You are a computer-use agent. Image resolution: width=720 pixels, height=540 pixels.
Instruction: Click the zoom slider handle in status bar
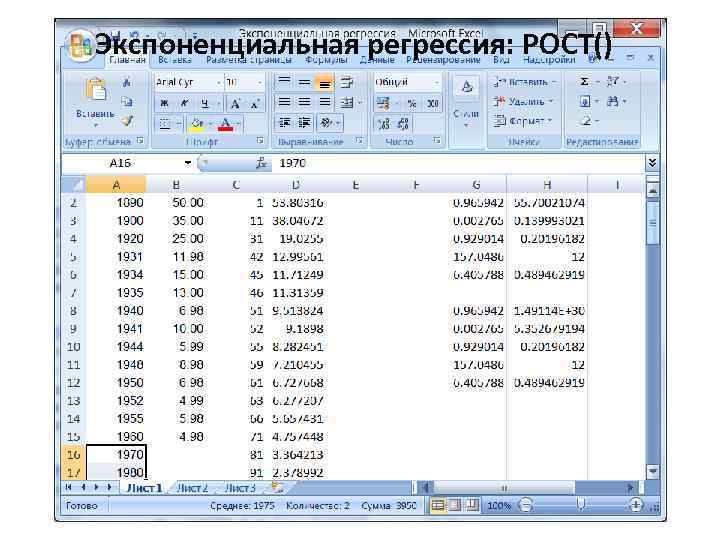pos(580,505)
